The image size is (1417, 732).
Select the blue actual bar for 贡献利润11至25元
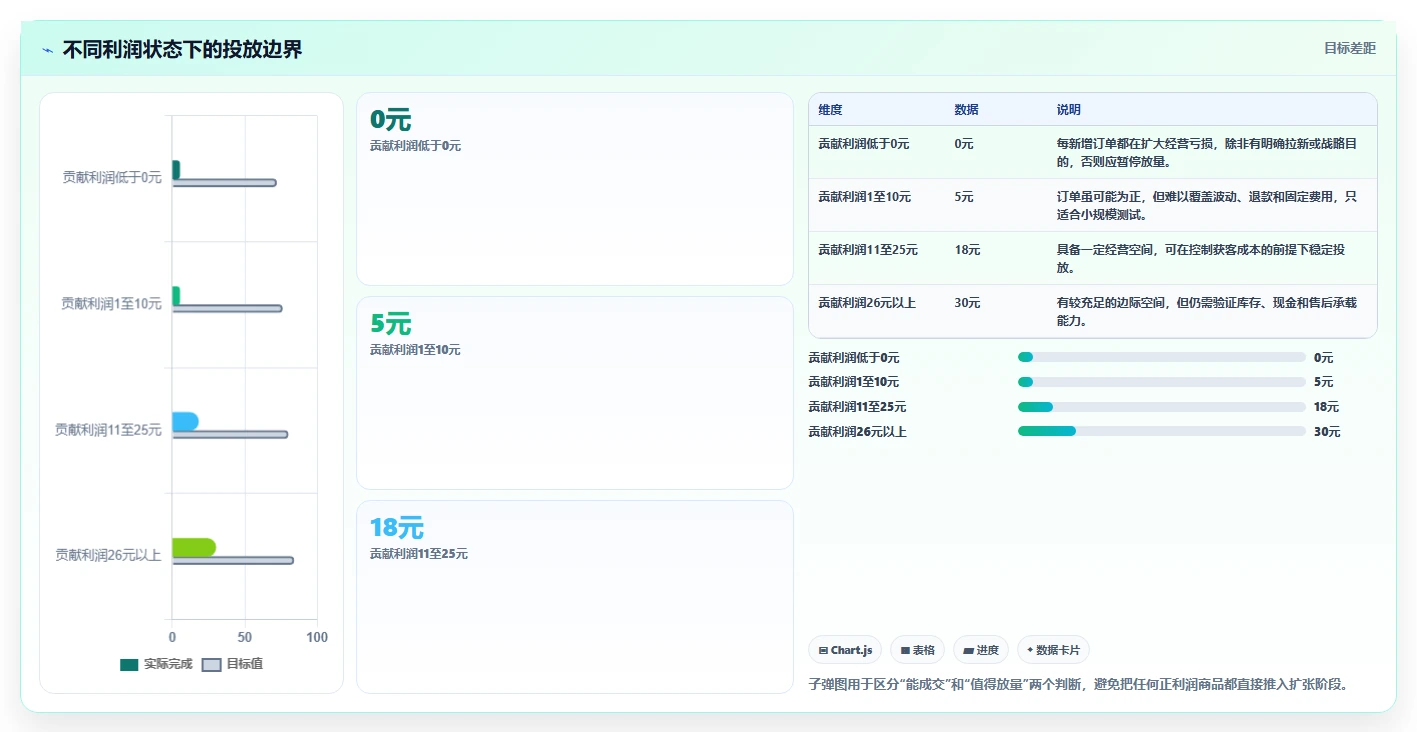coord(185,422)
